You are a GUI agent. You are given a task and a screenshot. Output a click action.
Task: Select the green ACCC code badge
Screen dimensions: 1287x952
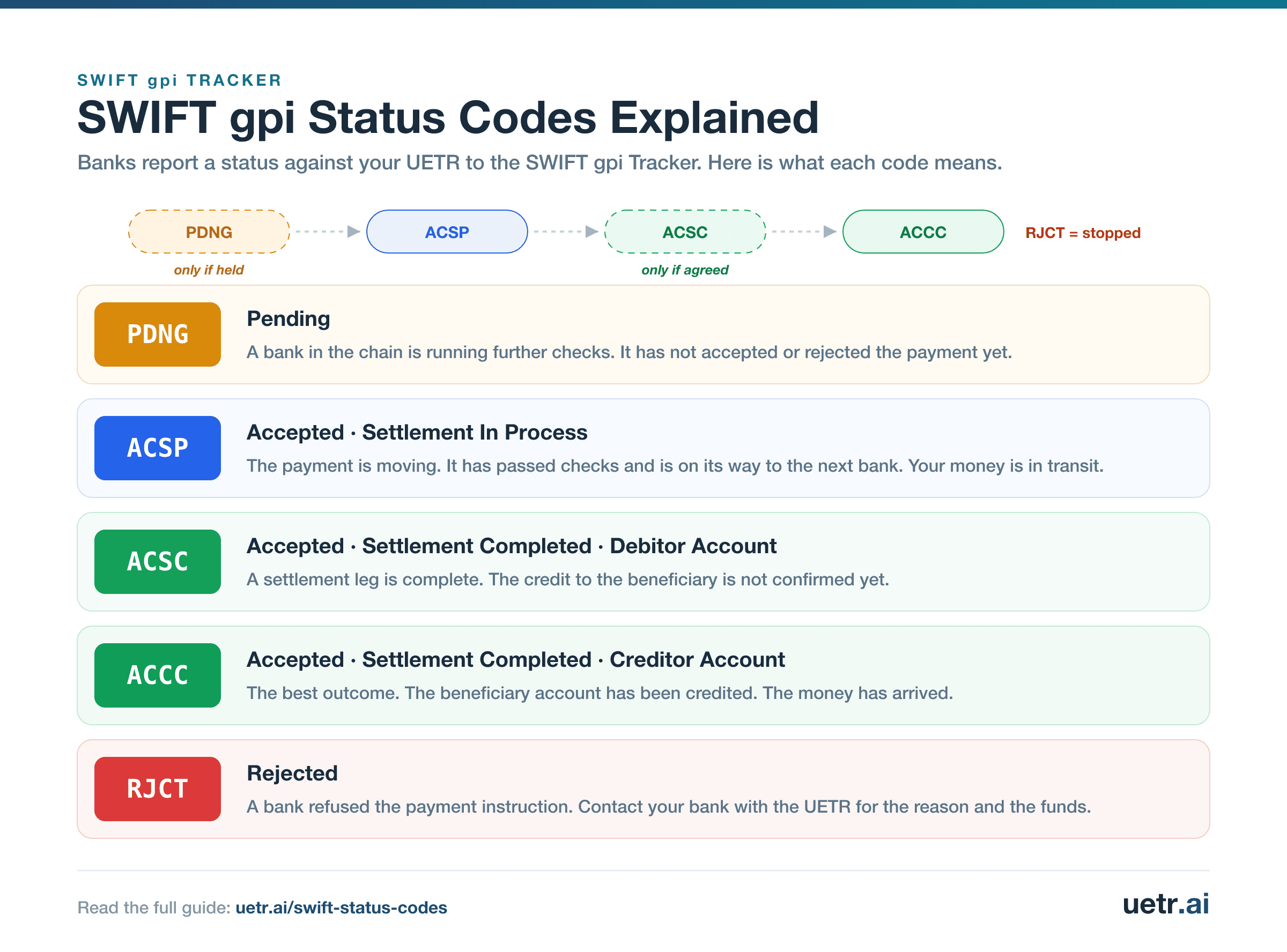(x=157, y=675)
